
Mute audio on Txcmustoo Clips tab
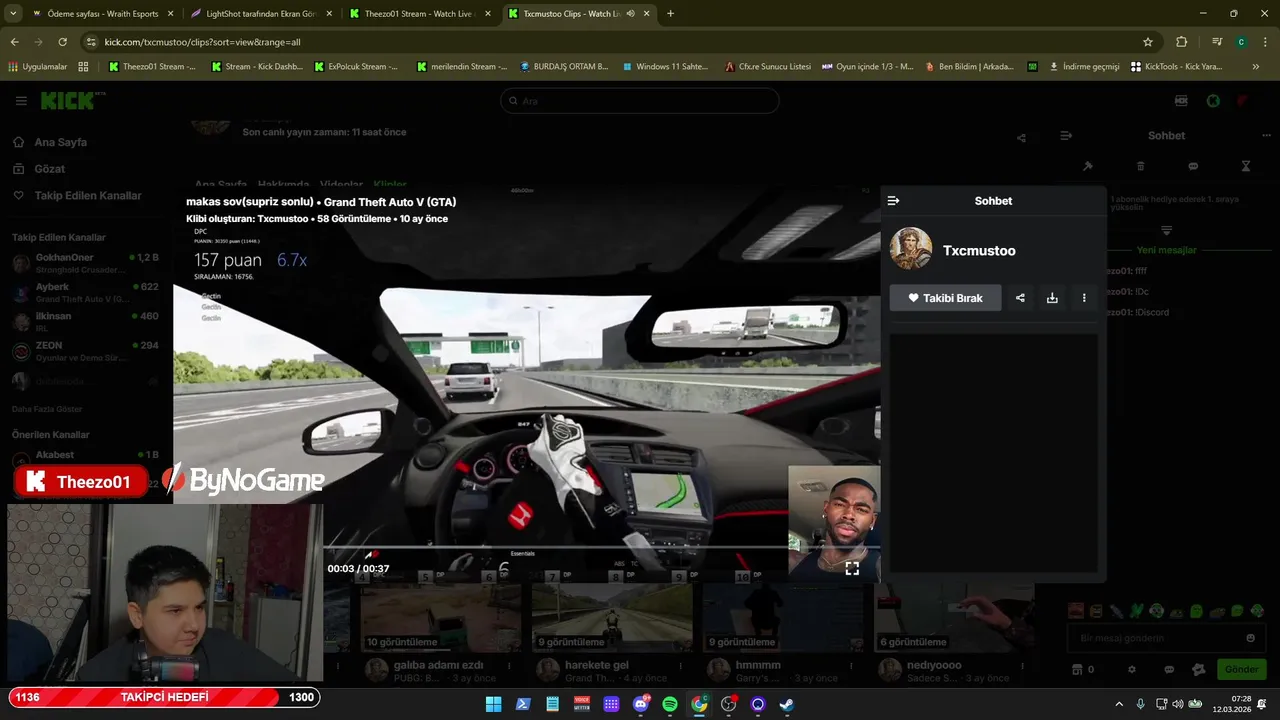631,14
